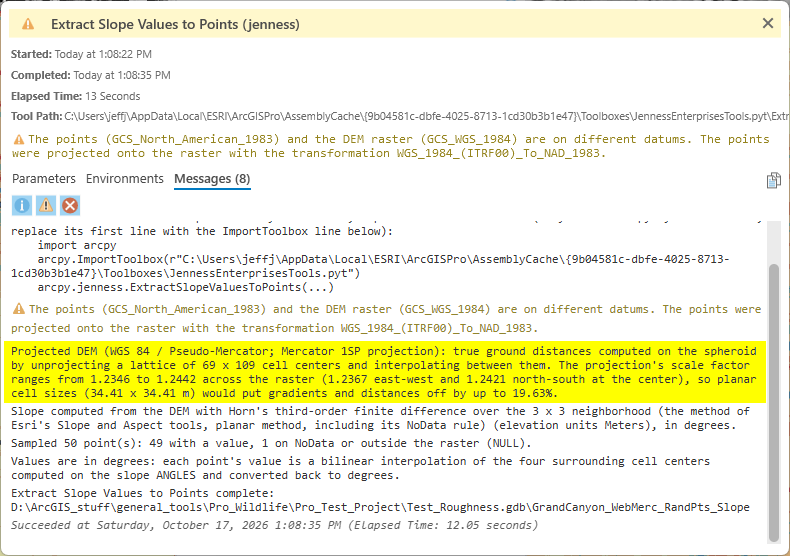The height and width of the screenshot is (556, 790).
Task: Click the highlighted Projected DEM message
Action: [384, 372]
